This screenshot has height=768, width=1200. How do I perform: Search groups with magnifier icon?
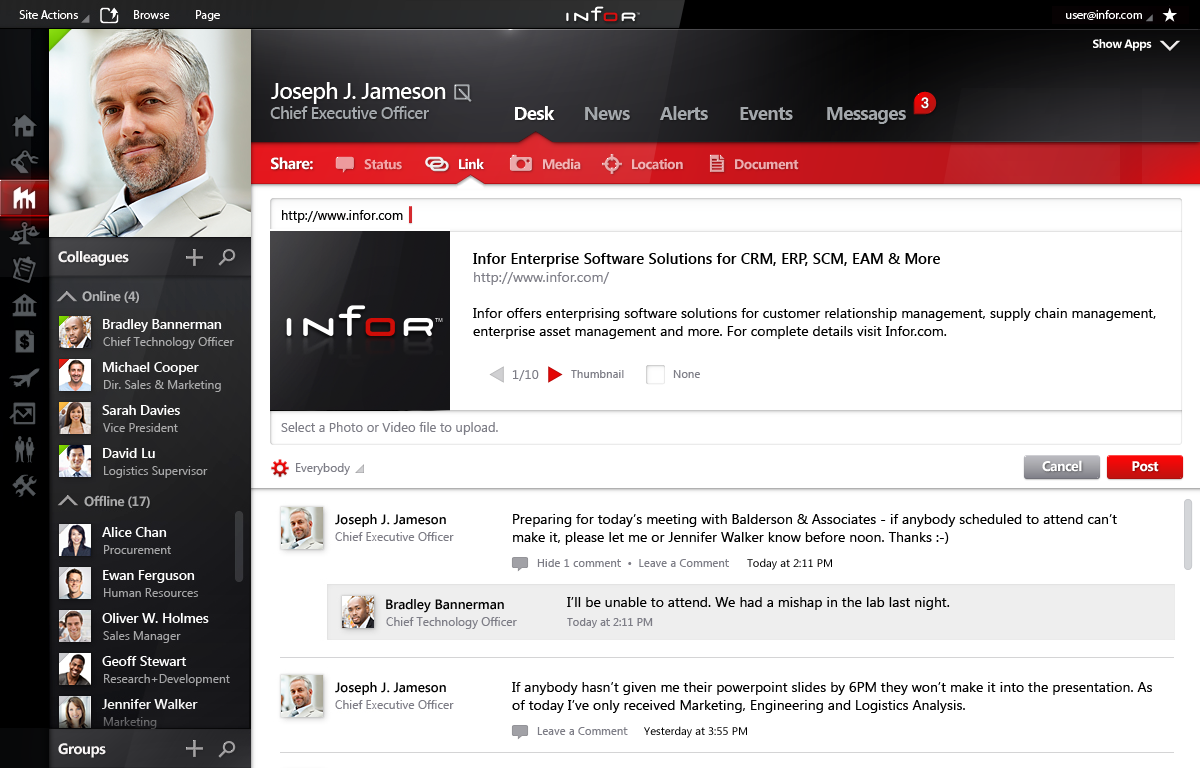pos(227,749)
